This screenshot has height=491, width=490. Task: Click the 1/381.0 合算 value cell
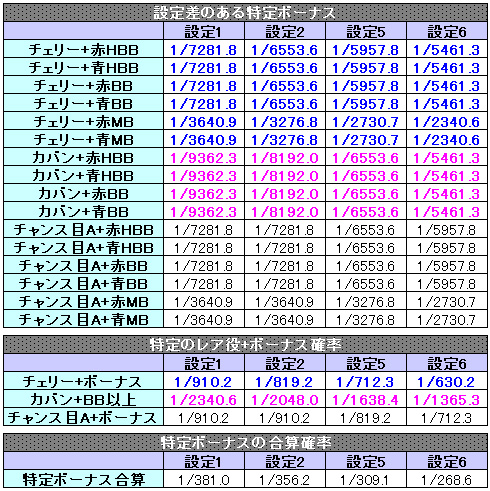(204, 479)
